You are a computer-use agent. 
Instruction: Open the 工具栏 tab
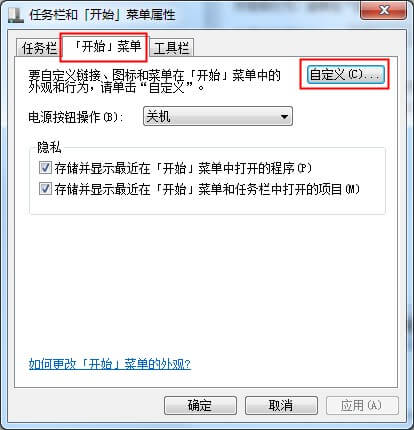coord(171,48)
